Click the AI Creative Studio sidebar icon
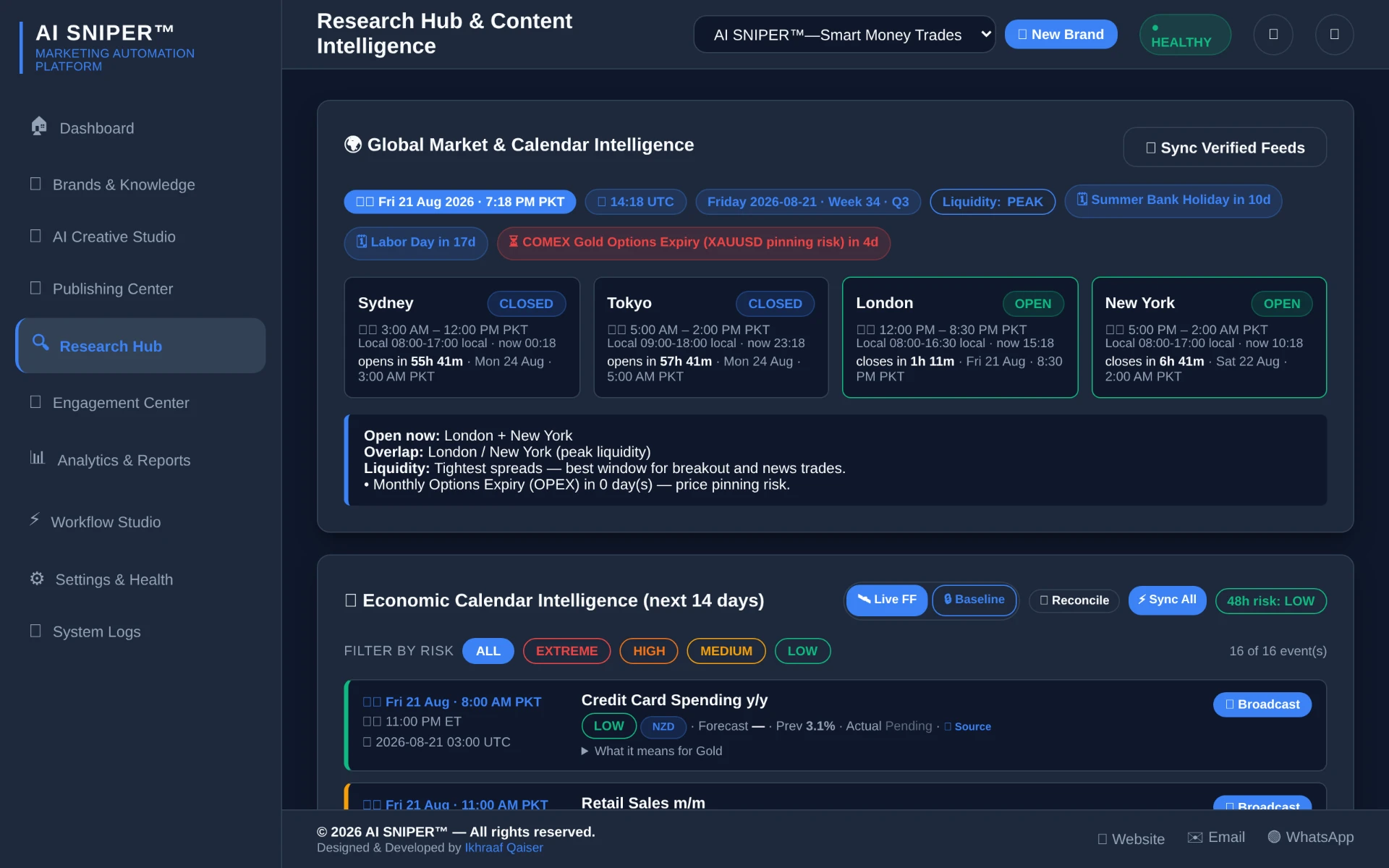 (x=35, y=235)
